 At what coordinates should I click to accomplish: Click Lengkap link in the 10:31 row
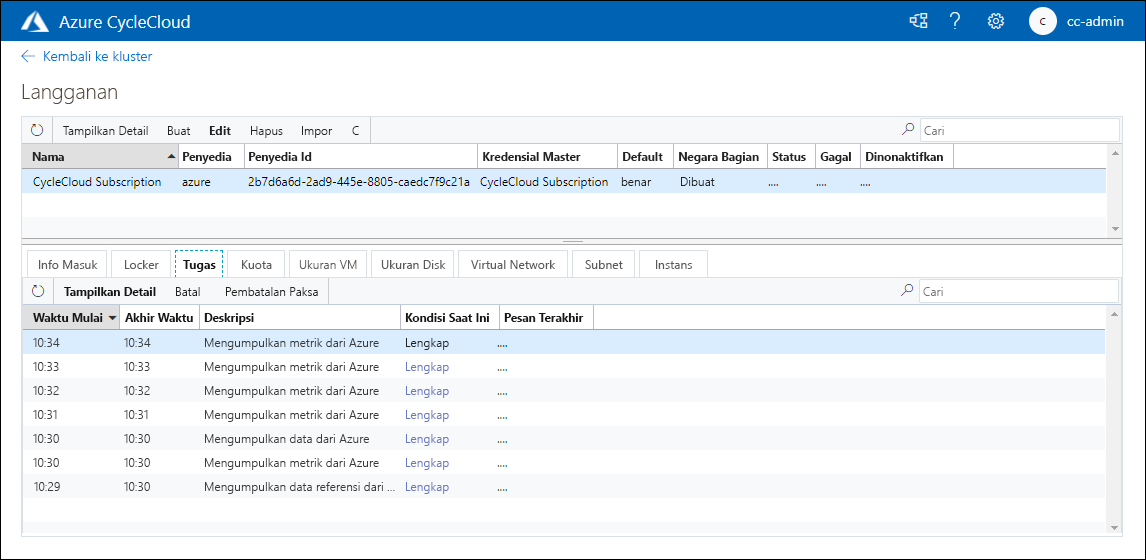coord(427,415)
